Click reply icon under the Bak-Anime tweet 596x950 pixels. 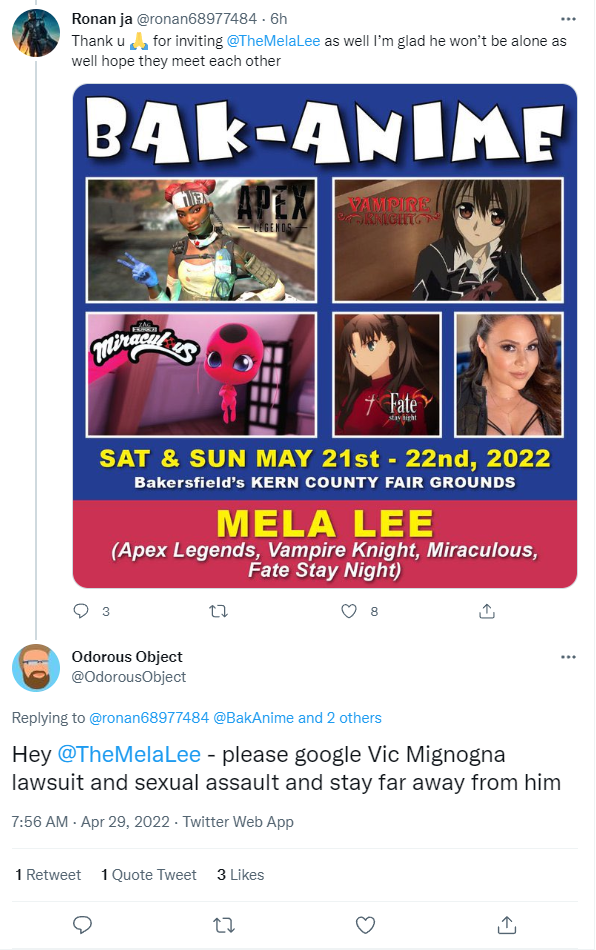81,611
